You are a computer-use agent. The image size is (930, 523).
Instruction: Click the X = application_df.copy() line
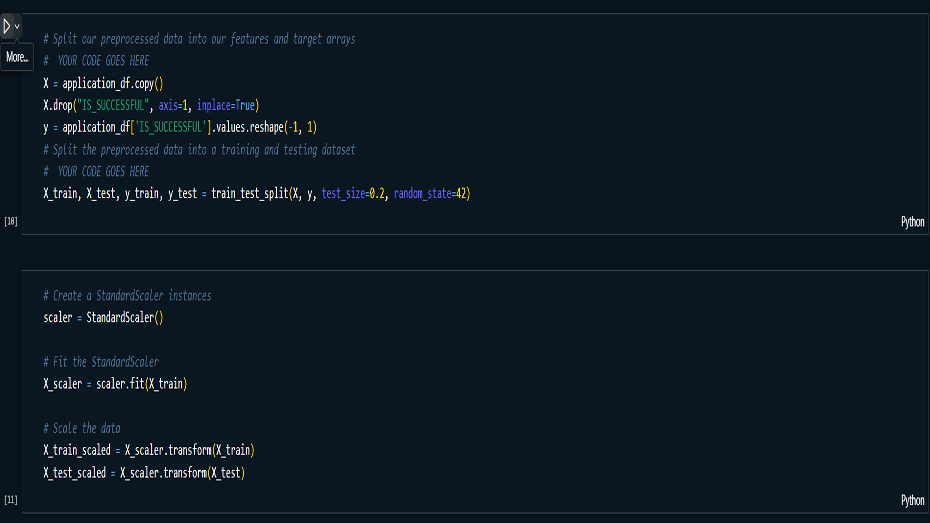click(103, 83)
